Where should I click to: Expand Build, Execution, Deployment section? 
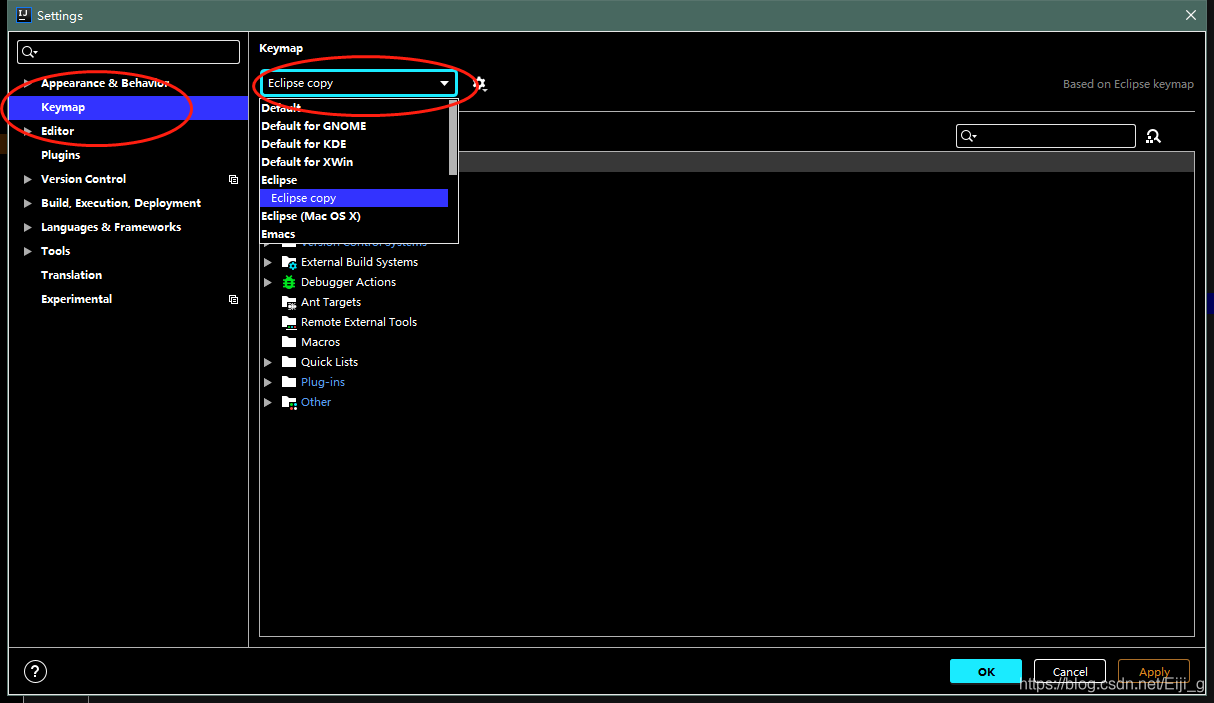point(28,203)
